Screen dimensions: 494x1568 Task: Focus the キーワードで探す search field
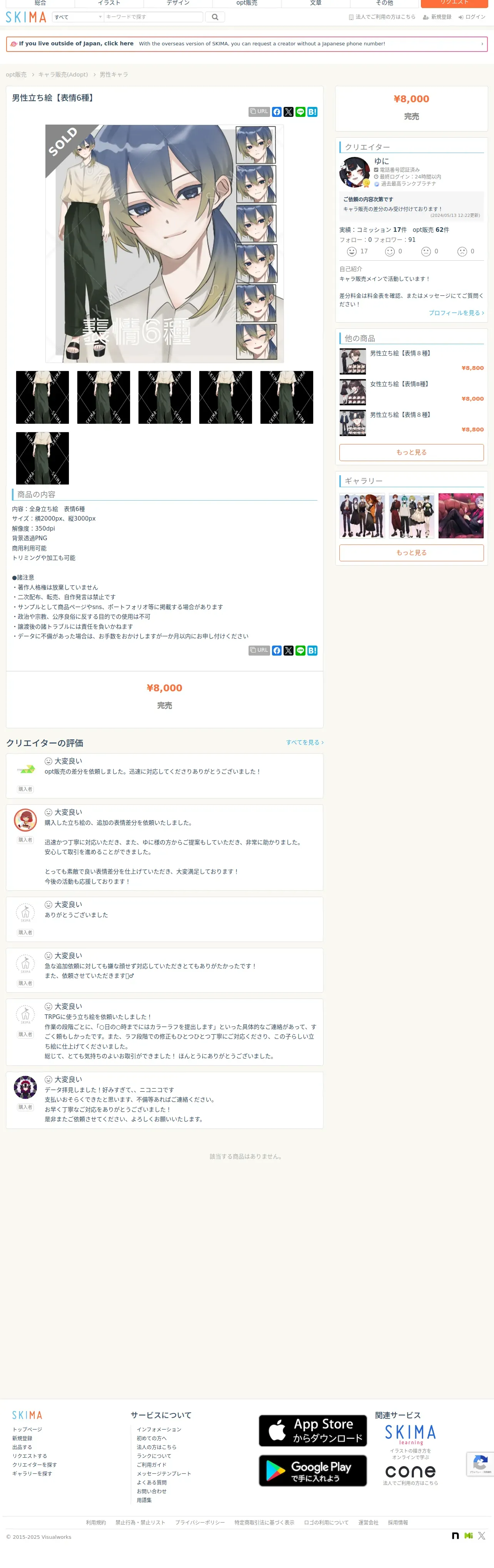click(153, 17)
